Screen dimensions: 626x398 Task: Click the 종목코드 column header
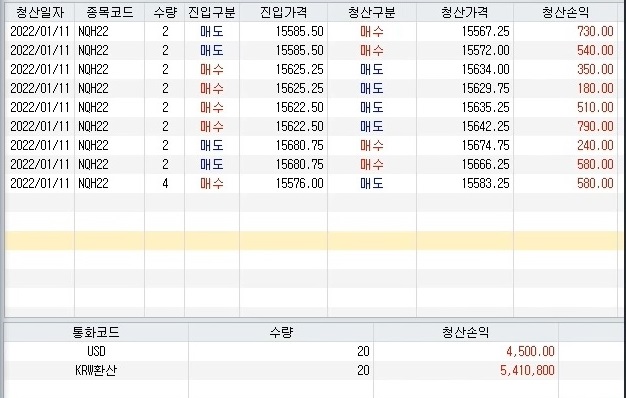pos(109,12)
